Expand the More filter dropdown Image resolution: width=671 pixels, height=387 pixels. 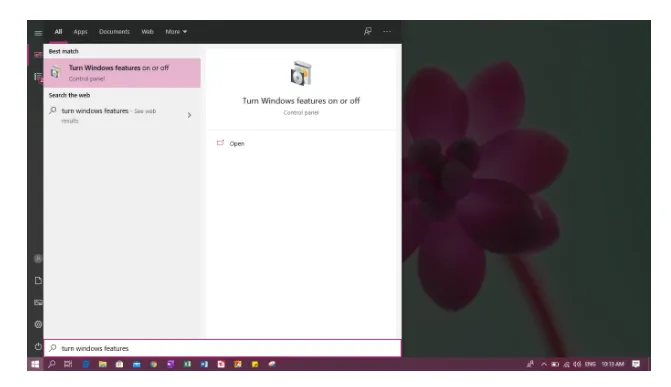pyautogui.click(x=176, y=32)
